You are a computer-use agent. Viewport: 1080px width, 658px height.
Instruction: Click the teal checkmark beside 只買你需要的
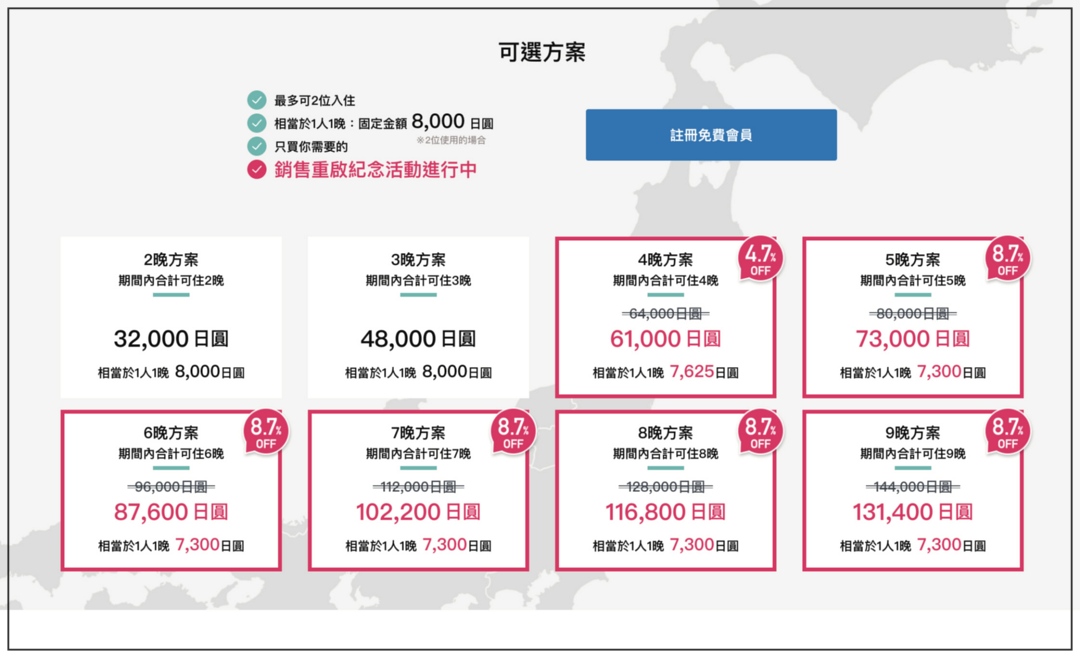257,146
